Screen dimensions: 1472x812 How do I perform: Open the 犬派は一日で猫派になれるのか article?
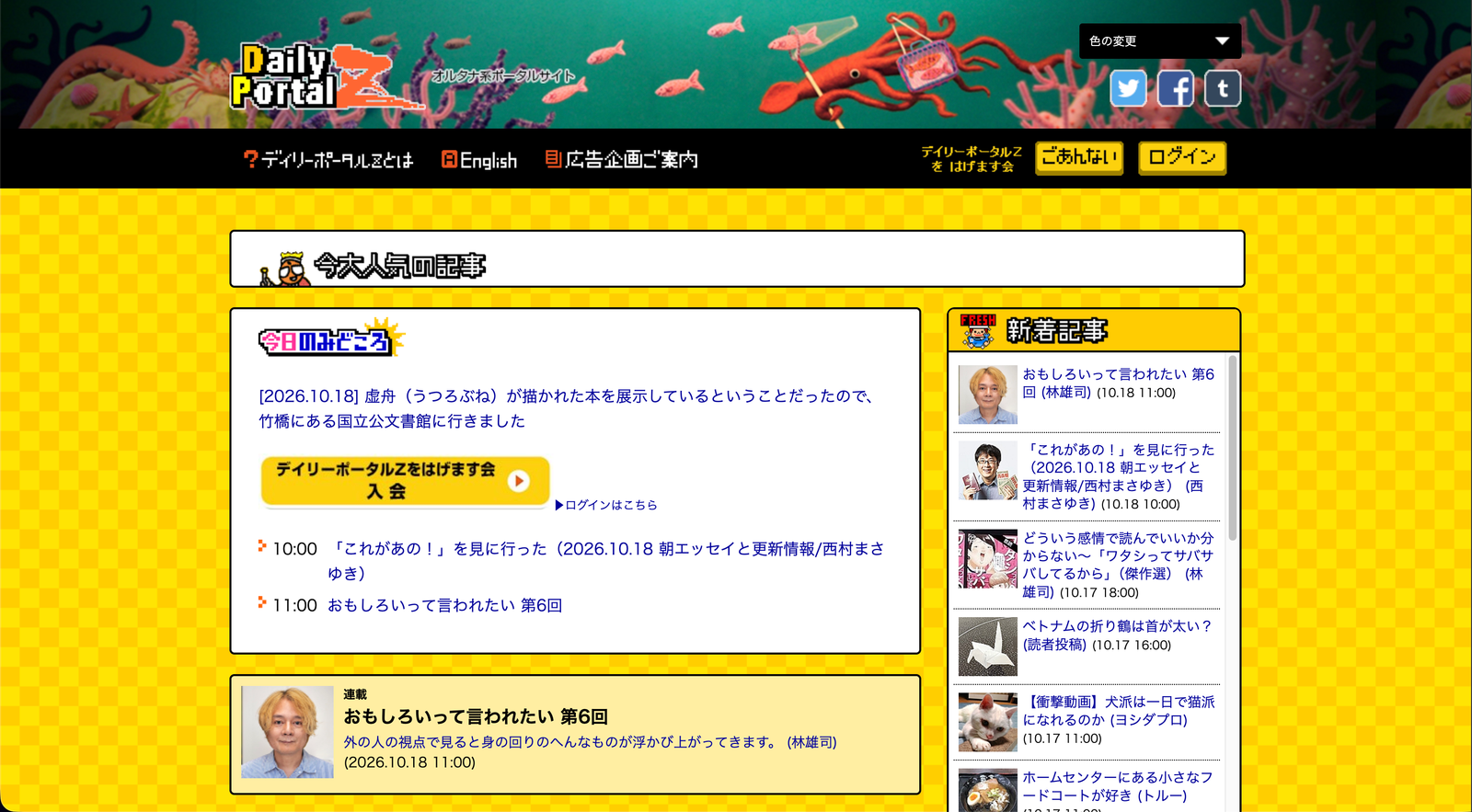point(1119,711)
